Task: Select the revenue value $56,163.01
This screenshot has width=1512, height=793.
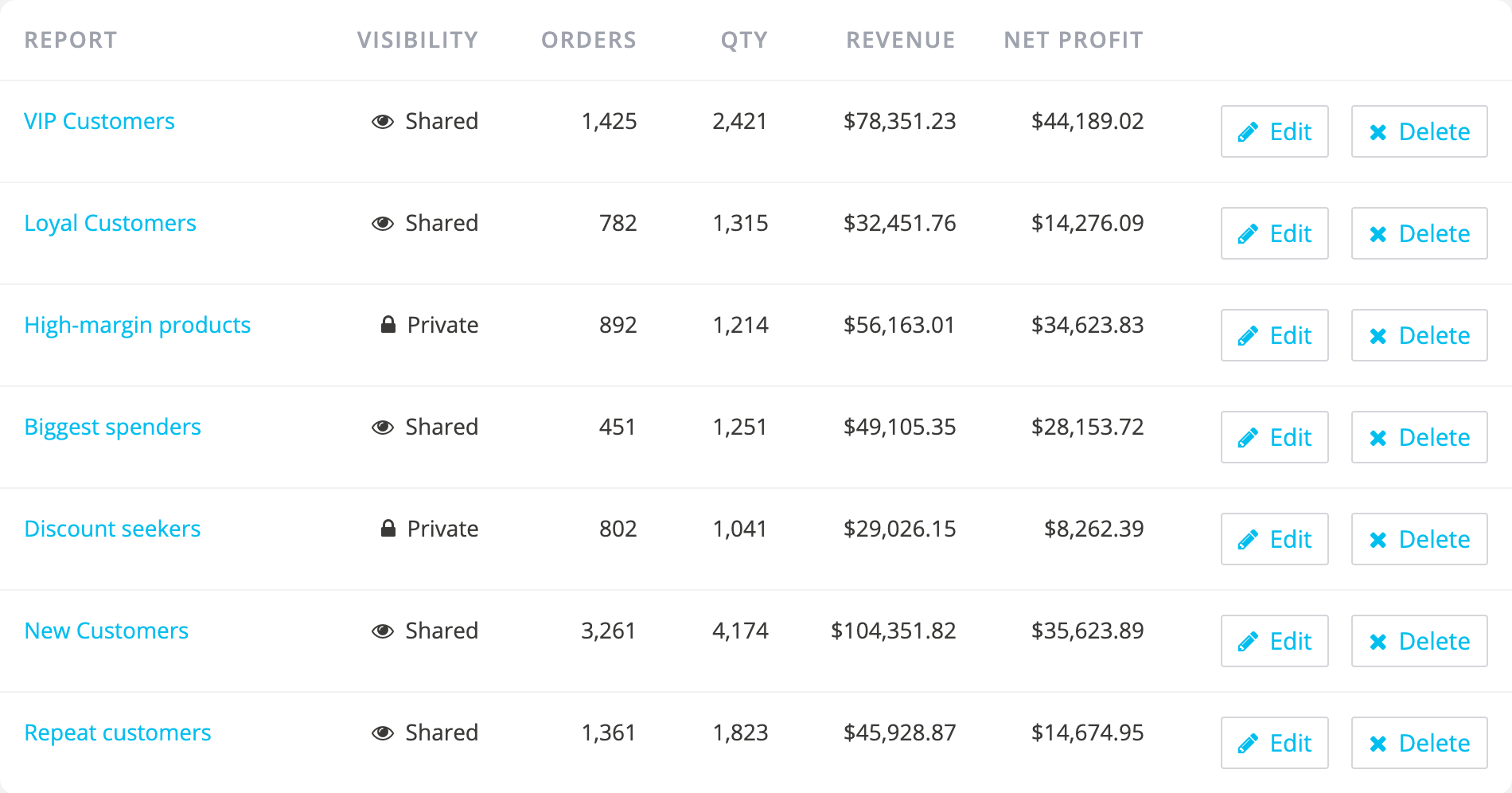Action: pos(900,325)
